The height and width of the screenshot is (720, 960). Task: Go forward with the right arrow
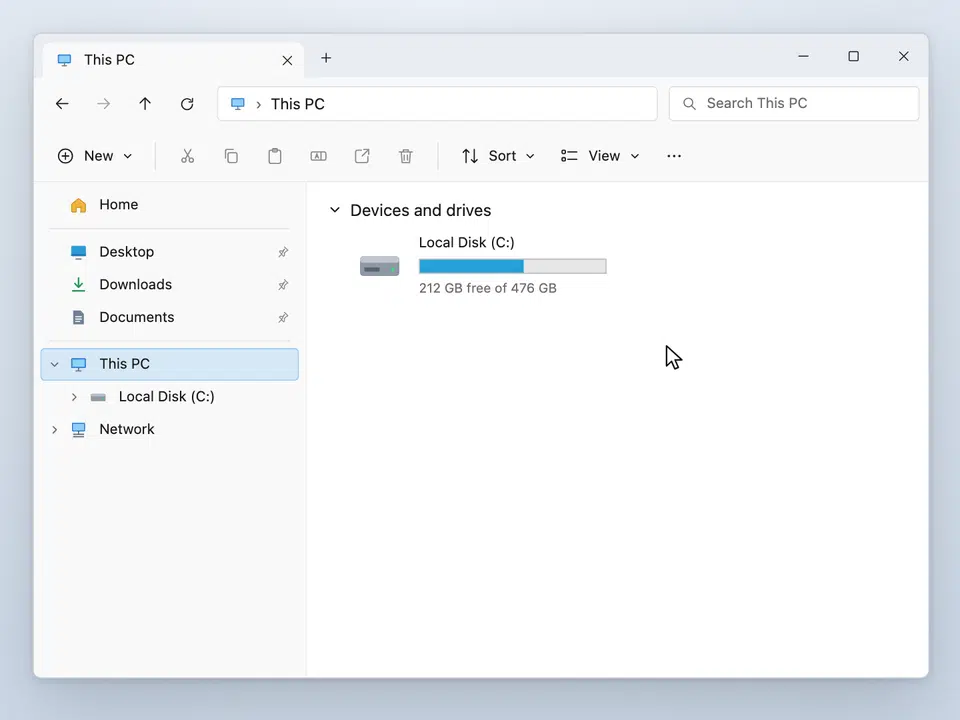click(x=103, y=103)
